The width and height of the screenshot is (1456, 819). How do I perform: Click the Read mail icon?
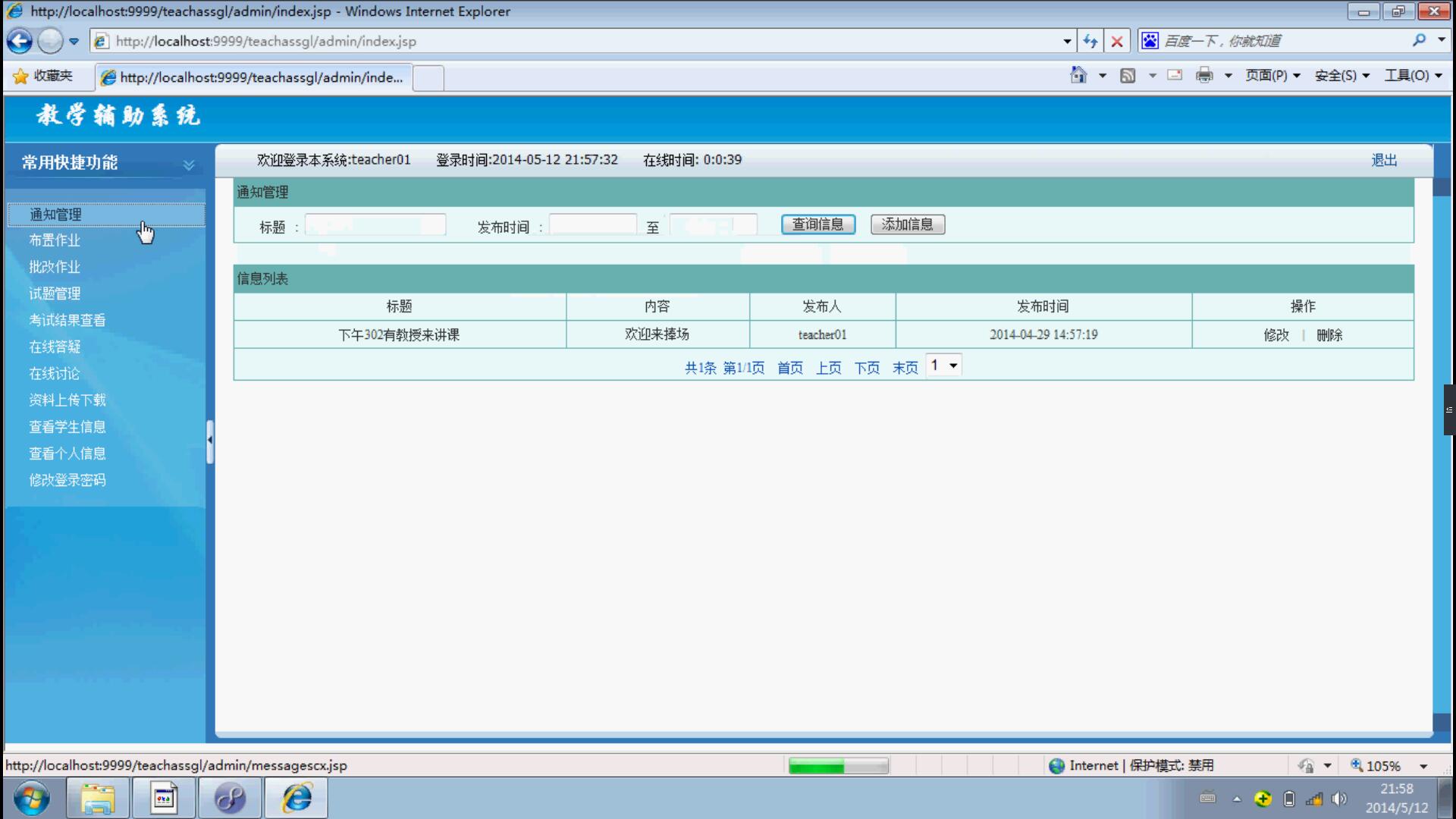(1175, 75)
